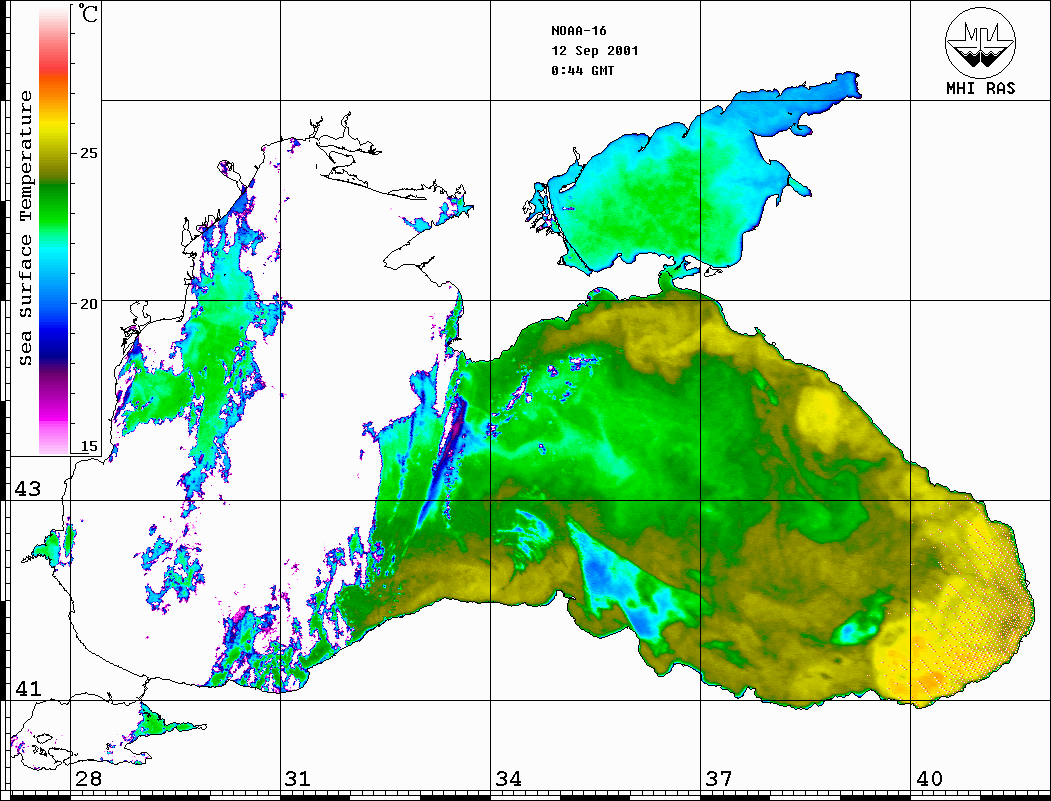Click the '25' tick label on scale

[88, 153]
